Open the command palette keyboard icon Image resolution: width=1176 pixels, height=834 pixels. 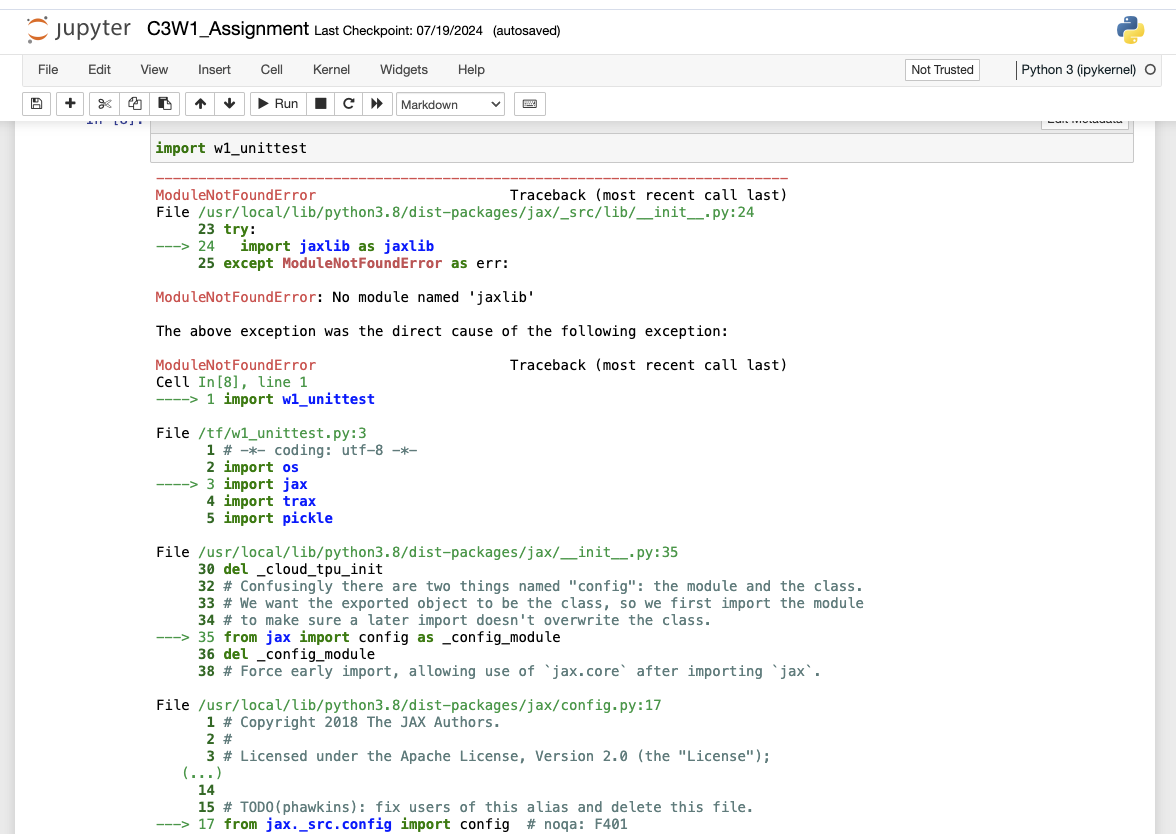530,104
